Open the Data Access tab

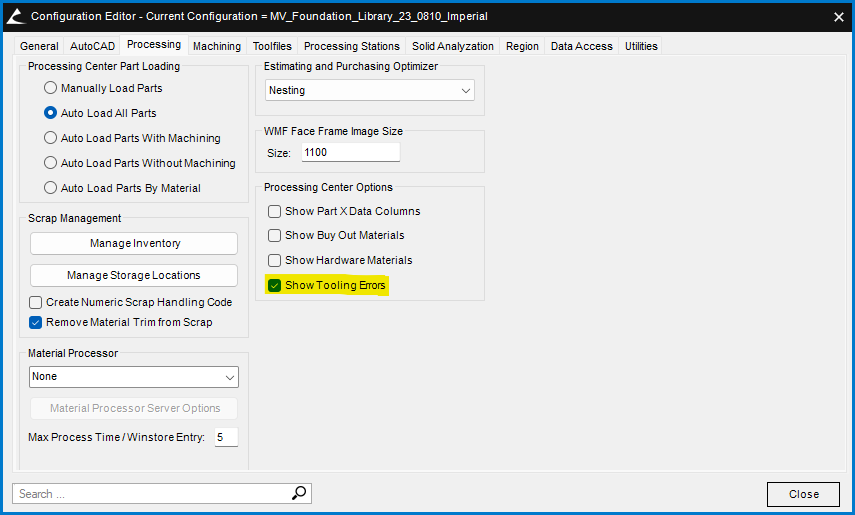[582, 46]
